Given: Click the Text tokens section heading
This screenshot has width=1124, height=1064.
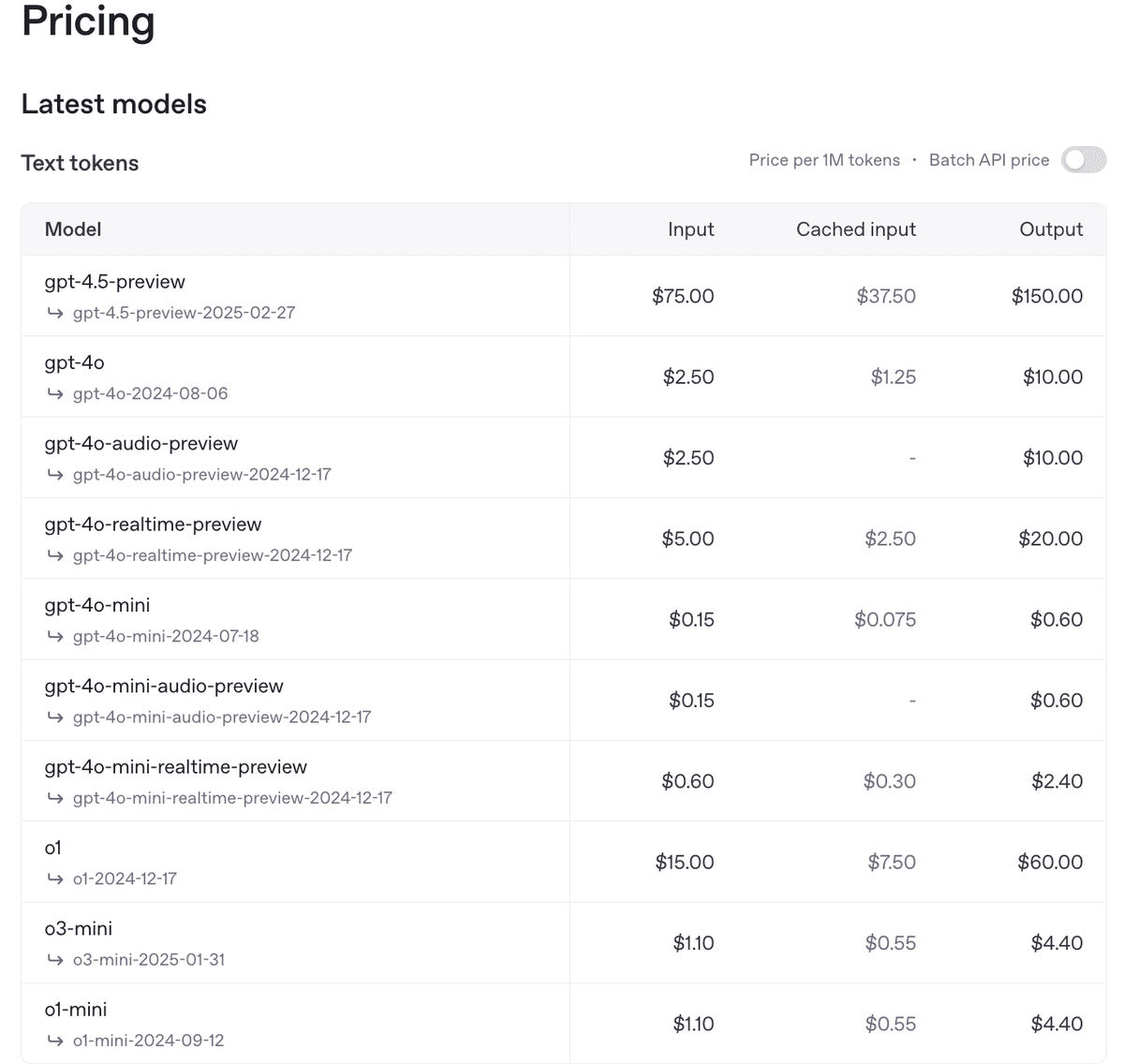Looking at the screenshot, I should pyautogui.click(x=80, y=163).
